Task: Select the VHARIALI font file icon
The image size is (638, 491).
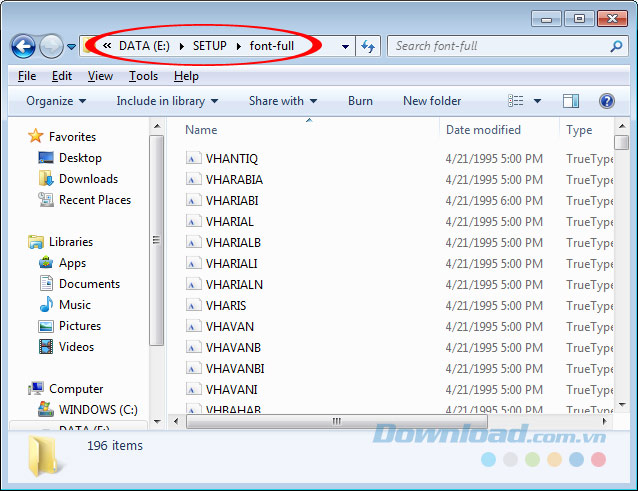Action: tap(193, 263)
